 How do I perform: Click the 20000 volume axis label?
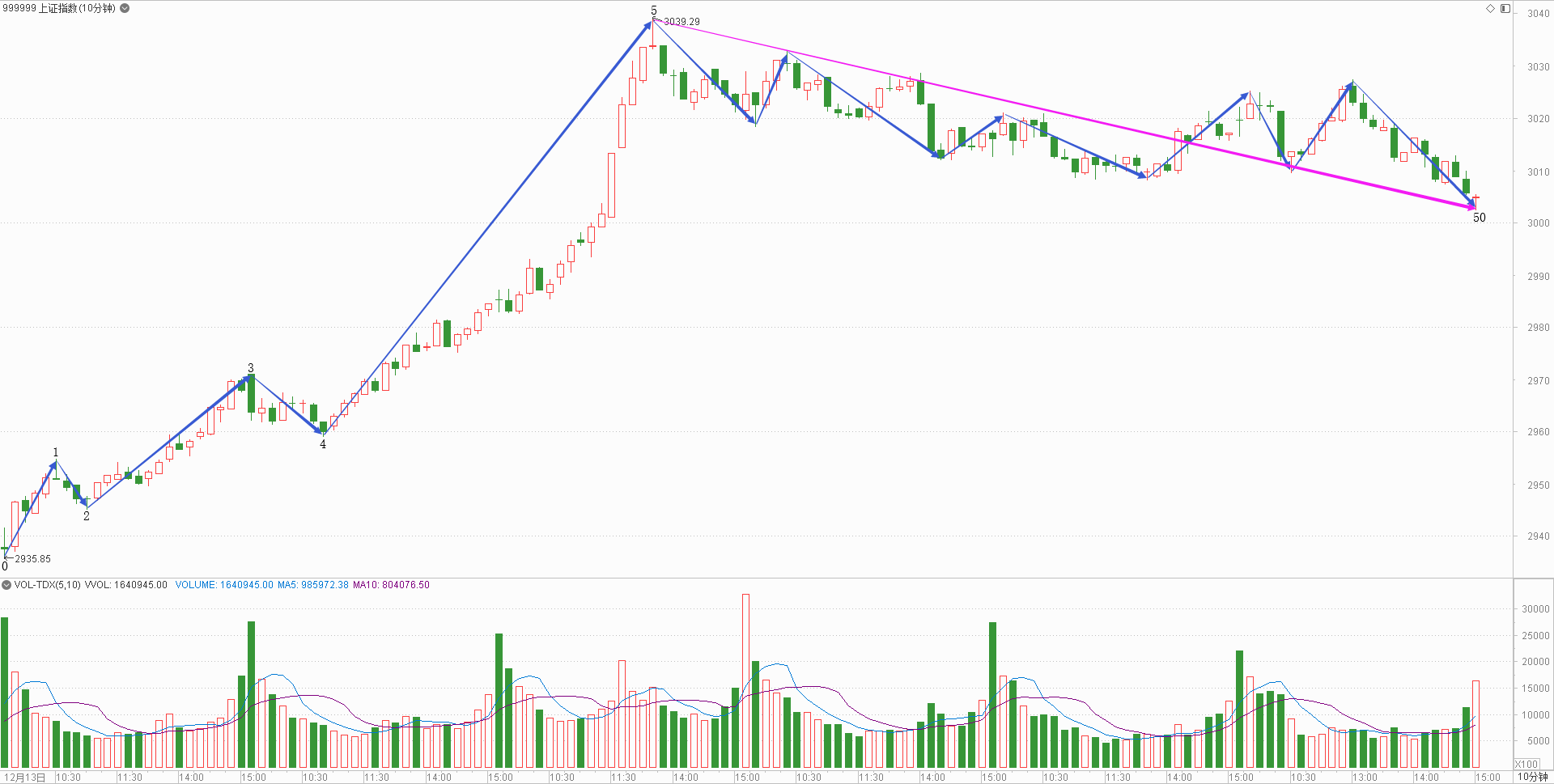click(x=1535, y=662)
